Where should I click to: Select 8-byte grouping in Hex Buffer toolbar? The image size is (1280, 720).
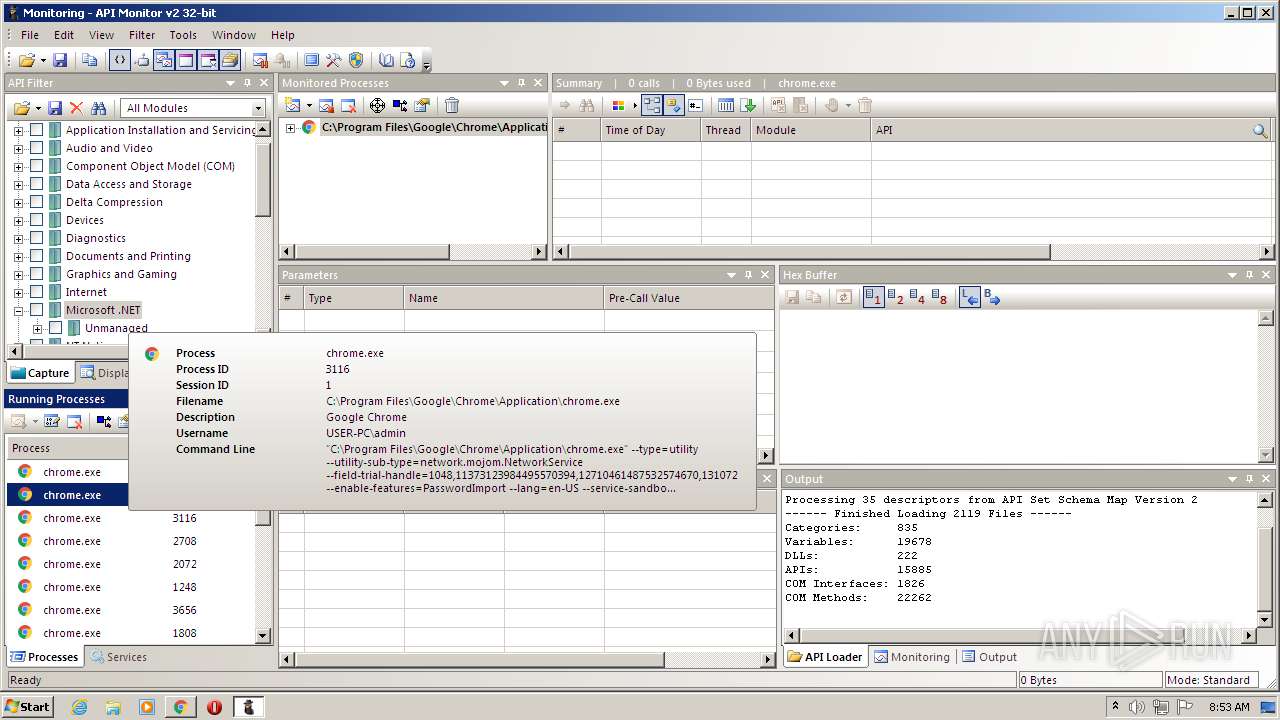939,297
